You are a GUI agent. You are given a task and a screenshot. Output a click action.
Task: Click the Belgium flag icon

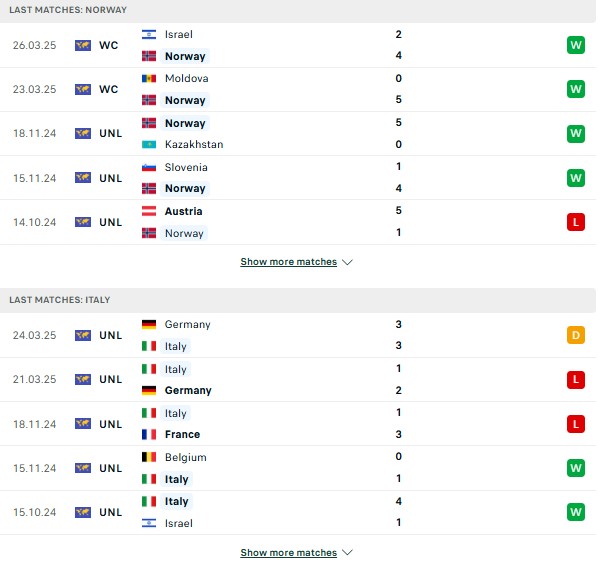coord(149,457)
